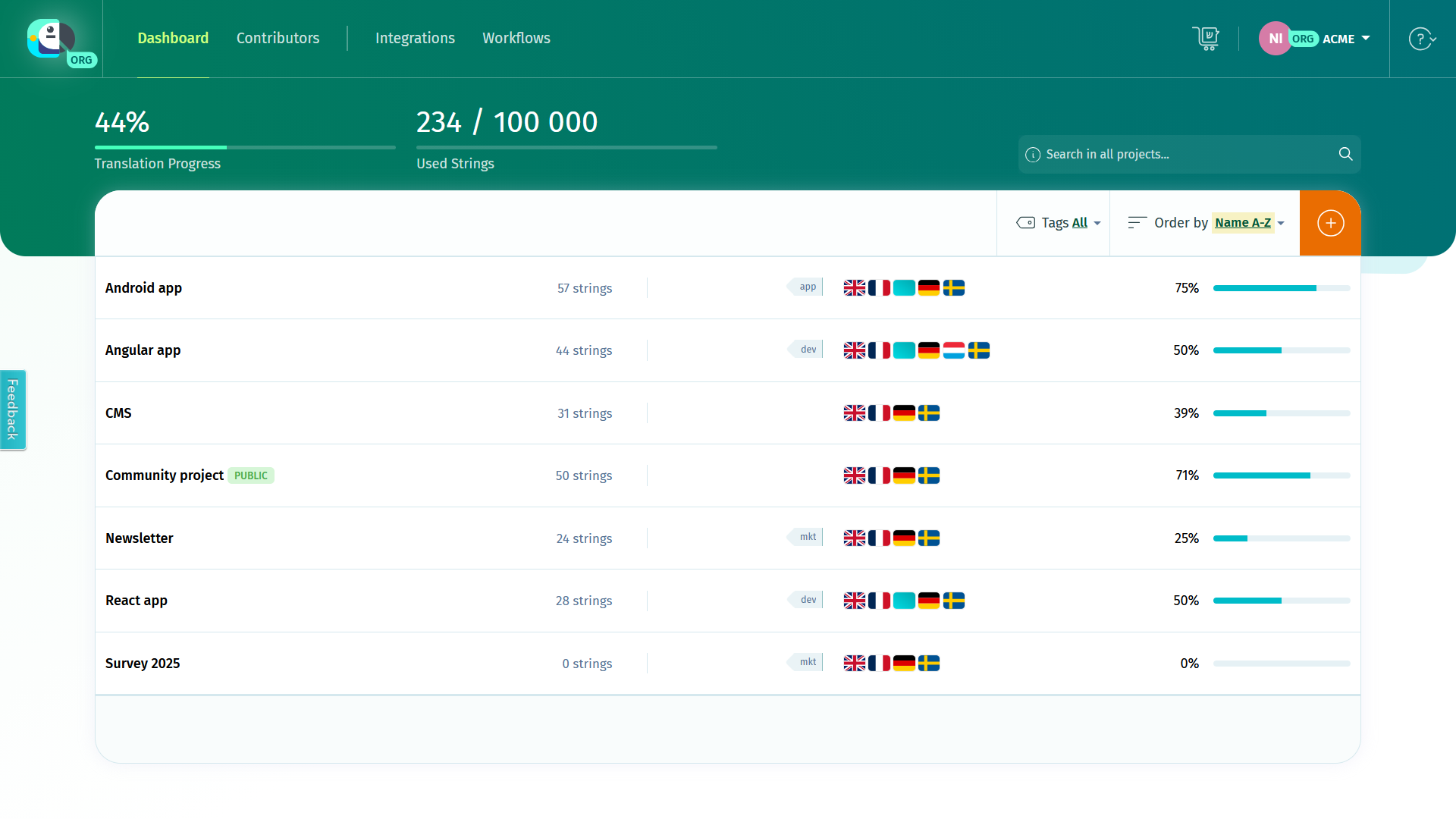Viewport: 1456px width, 819px height.
Task: Add a new project with the orange plus button
Action: pos(1330,223)
